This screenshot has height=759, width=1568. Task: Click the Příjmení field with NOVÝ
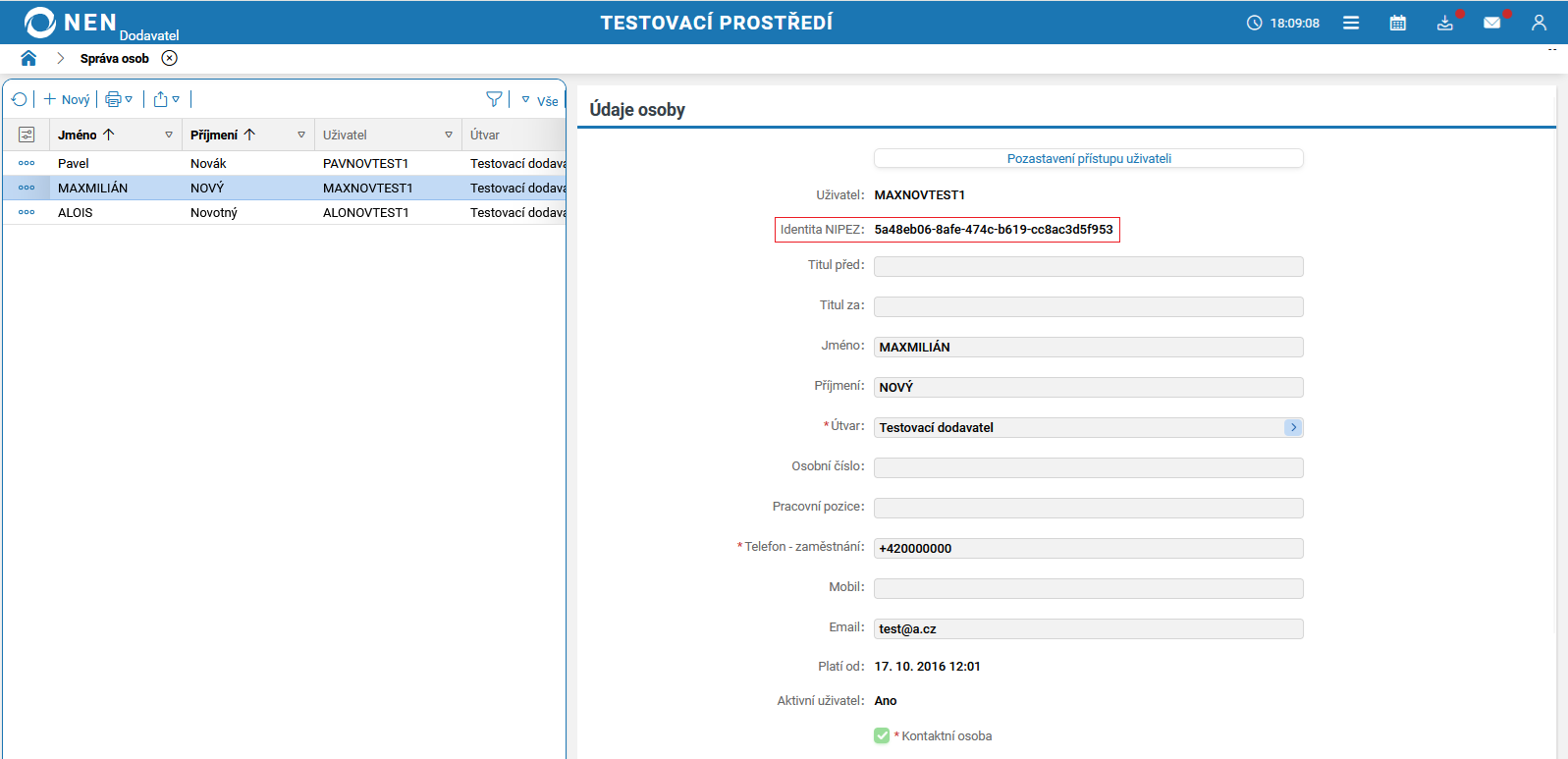[1089, 387]
